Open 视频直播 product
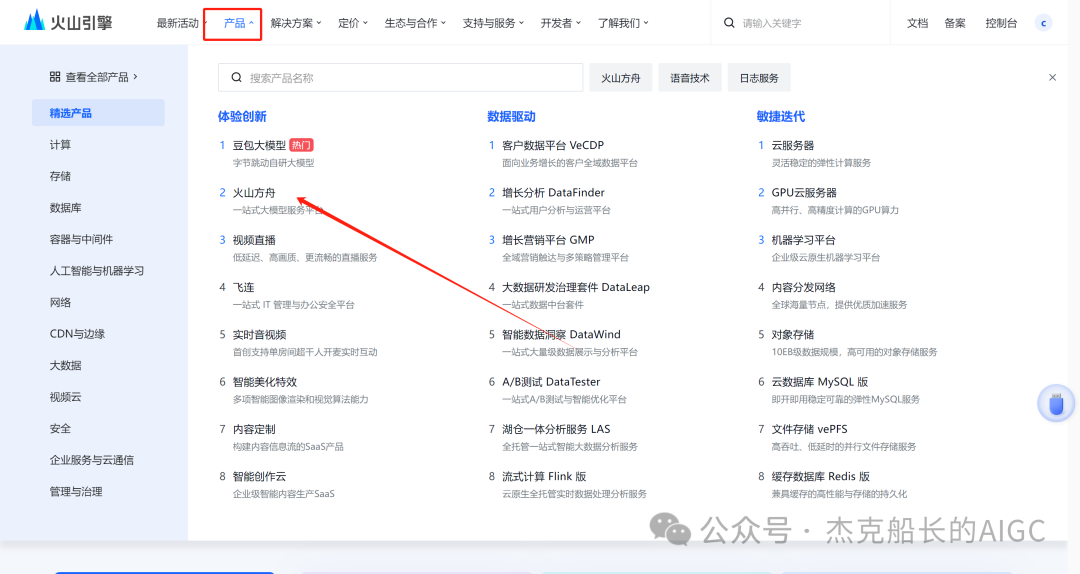Viewport: 1080px width, 574px height. [253, 240]
